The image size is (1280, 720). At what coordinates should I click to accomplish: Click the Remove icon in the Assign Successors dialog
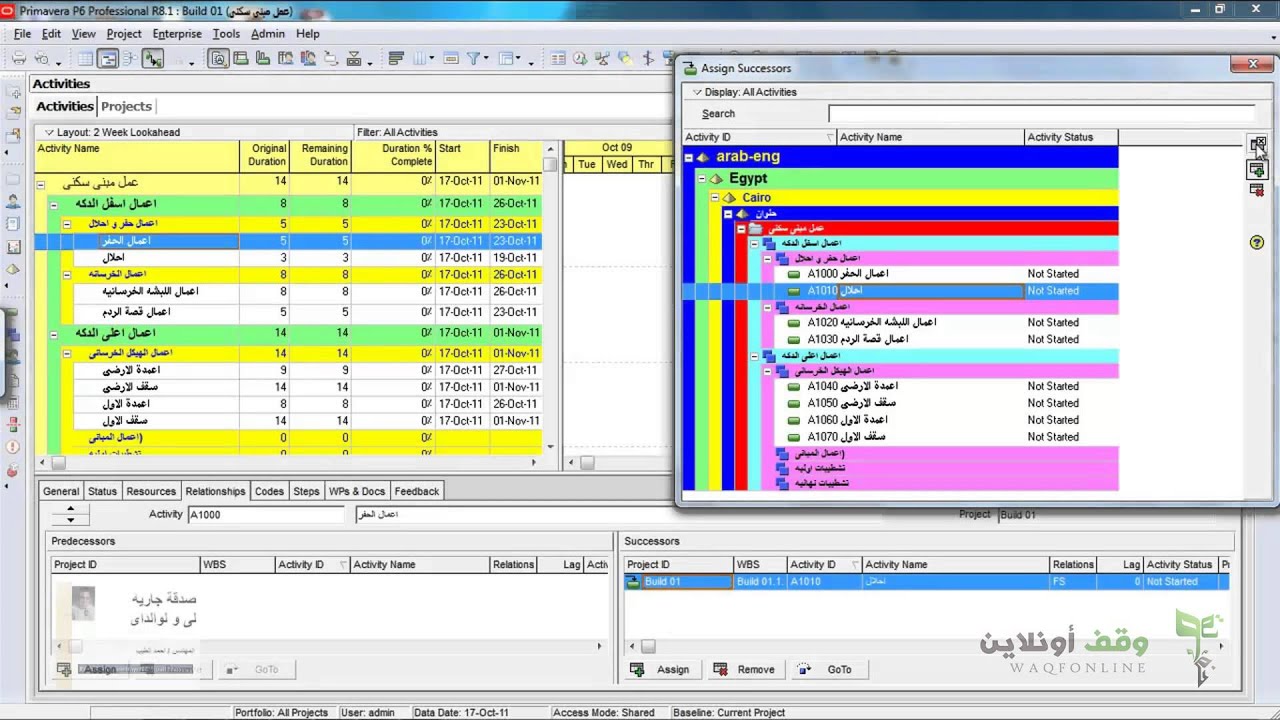pyautogui.click(x=1257, y=190)
